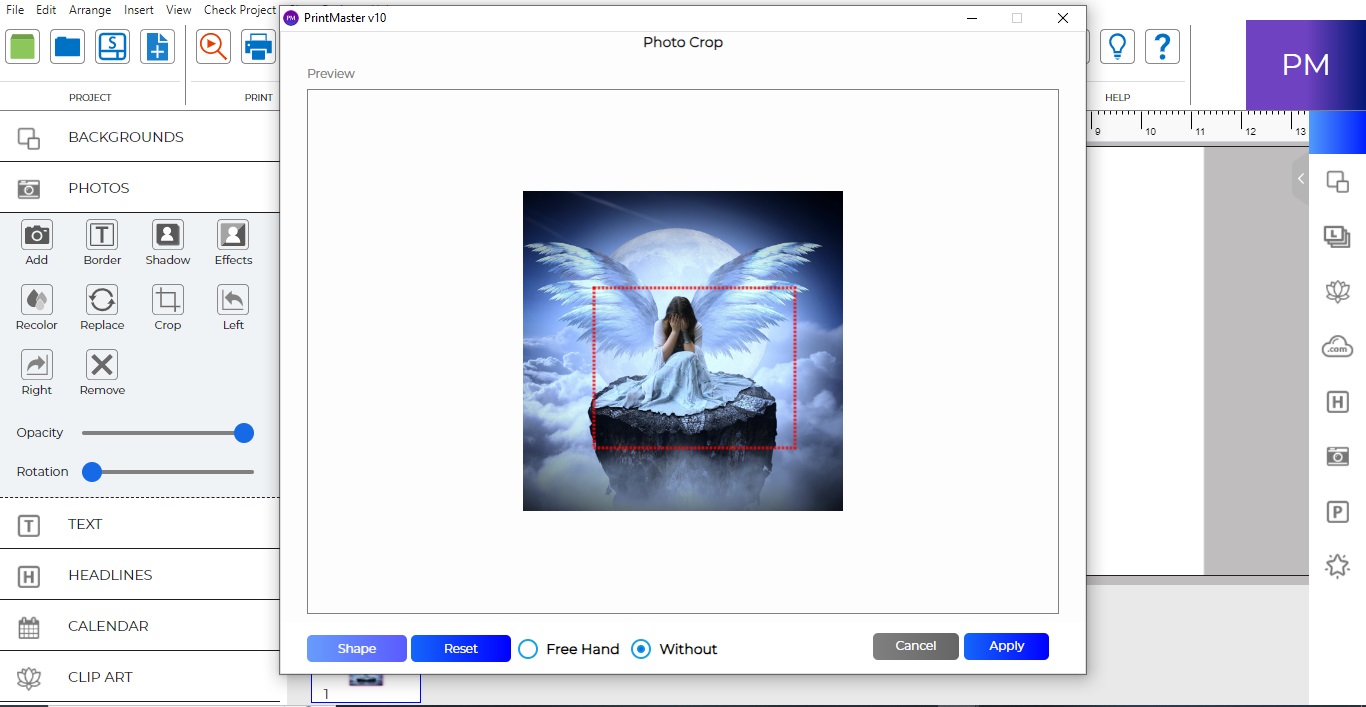The image size is (1366, 707).
Task: Open print preview magnifier icon
Action: (x=213, y=46)
